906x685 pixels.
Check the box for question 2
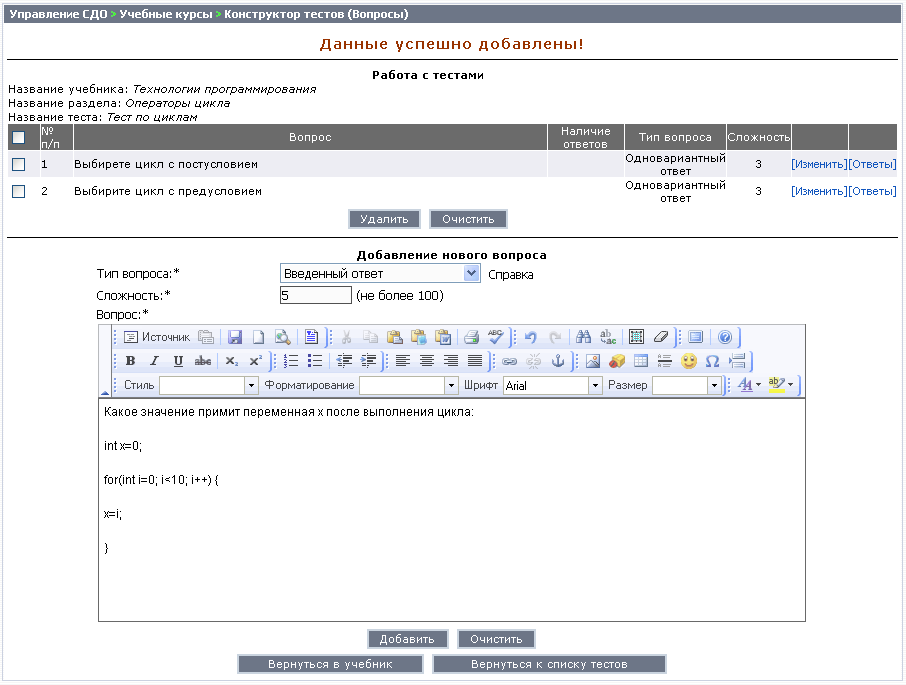(18, 191)
